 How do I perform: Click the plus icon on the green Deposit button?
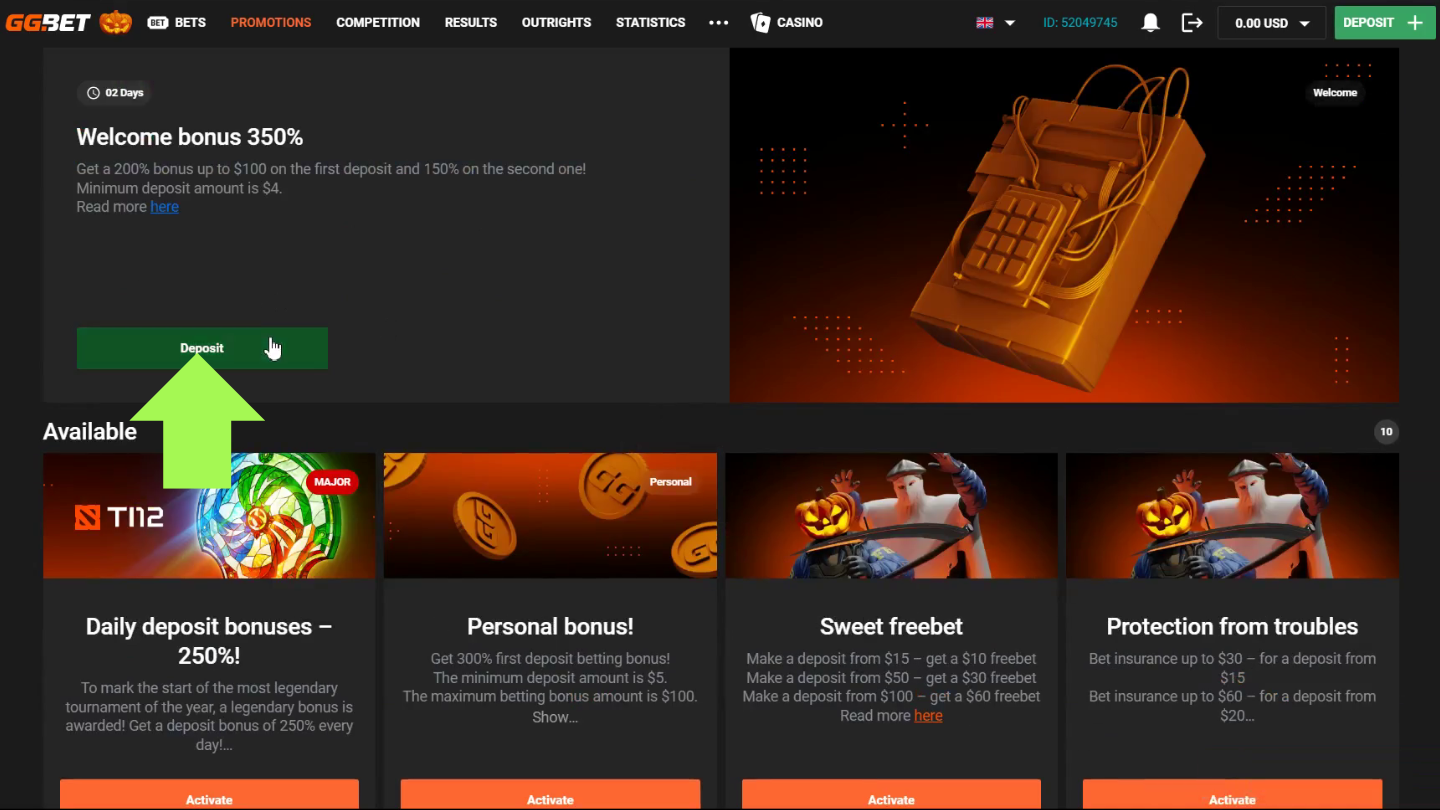click(1414, 22)
